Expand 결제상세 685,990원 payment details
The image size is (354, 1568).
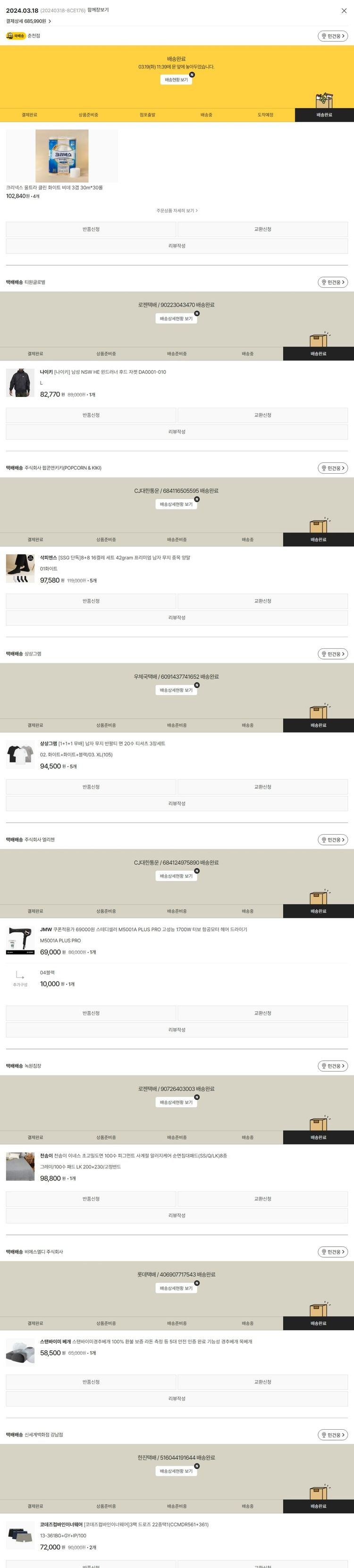click(x=29, y=21)
